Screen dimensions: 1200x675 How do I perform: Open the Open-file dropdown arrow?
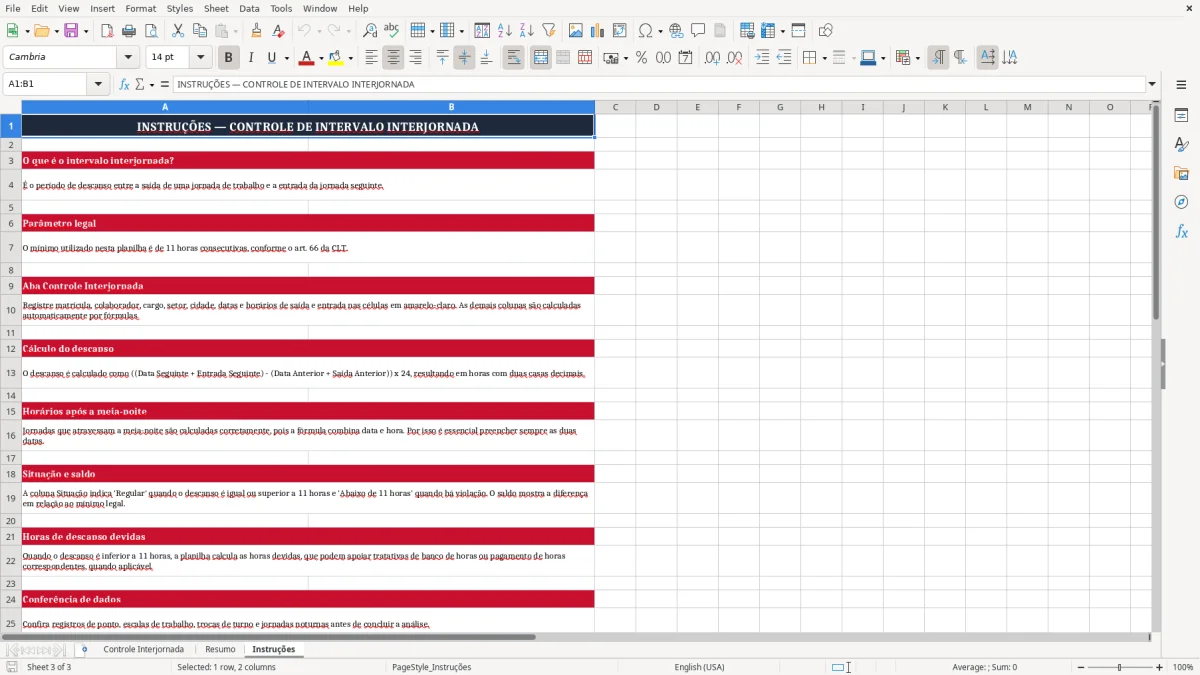(x=56, y=31)
